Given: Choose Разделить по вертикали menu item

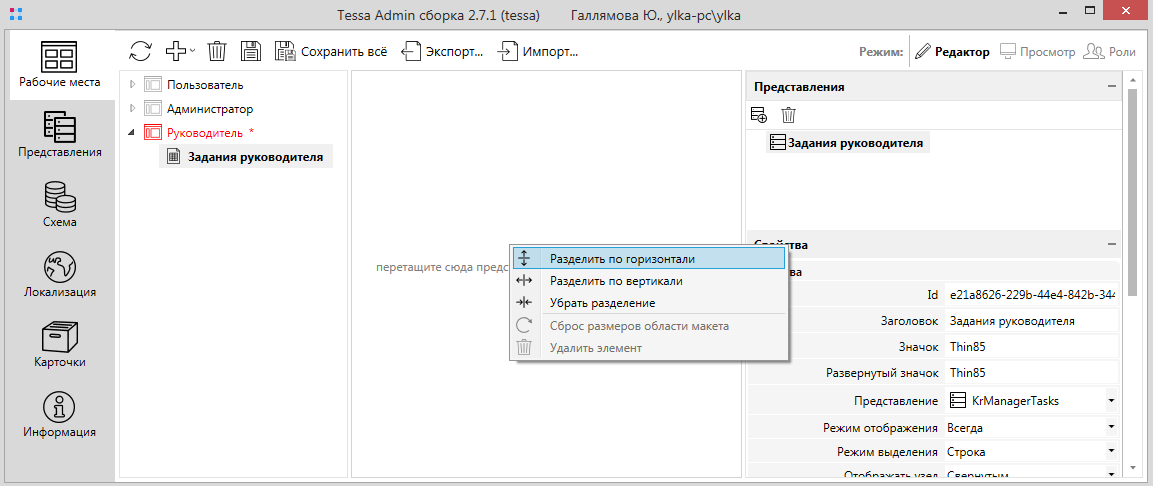Looking at the screenshot, I should pos(616,281).
